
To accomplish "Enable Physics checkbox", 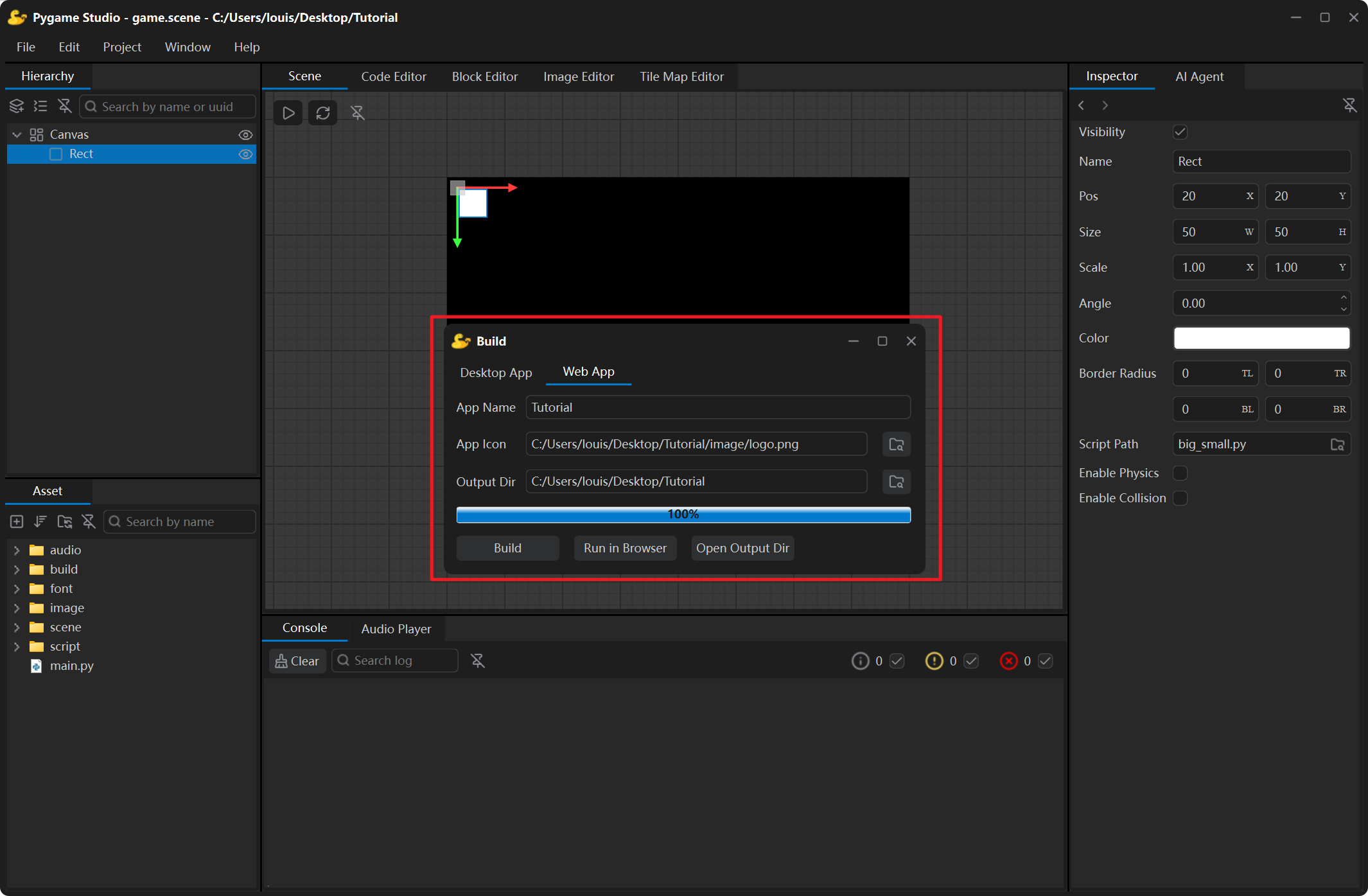I will point(1180,473).
